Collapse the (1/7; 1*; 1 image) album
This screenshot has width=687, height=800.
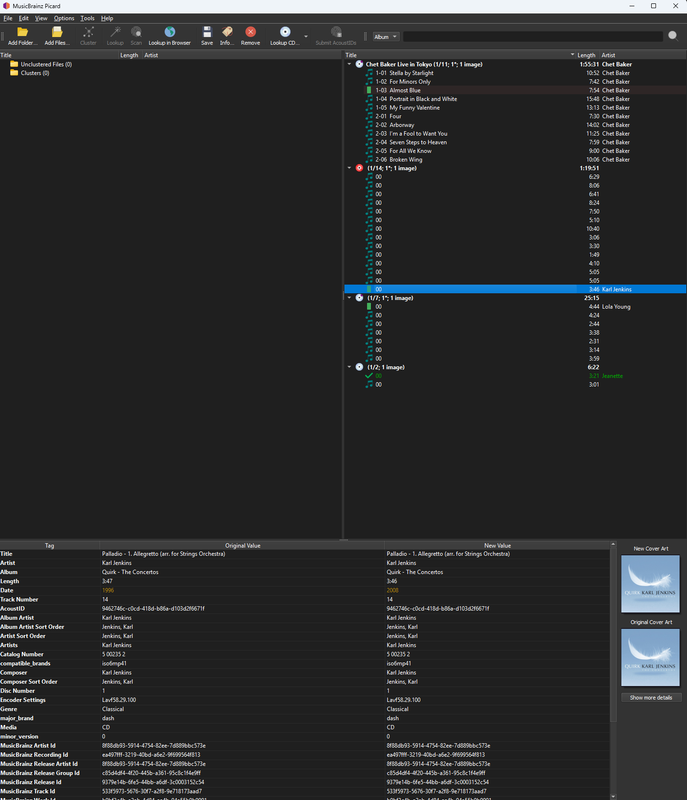(x=349, y=298)
